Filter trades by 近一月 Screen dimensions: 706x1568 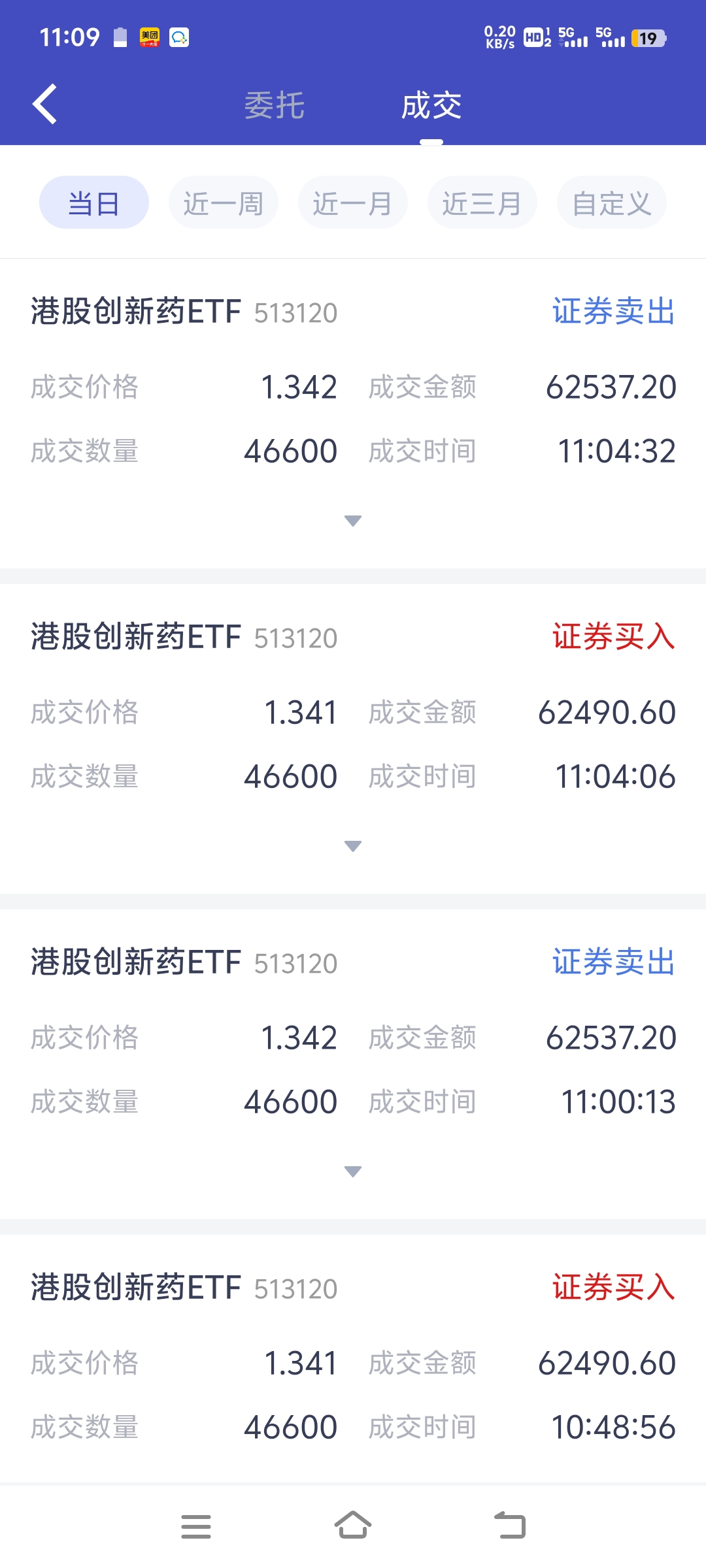pos(352,203)
